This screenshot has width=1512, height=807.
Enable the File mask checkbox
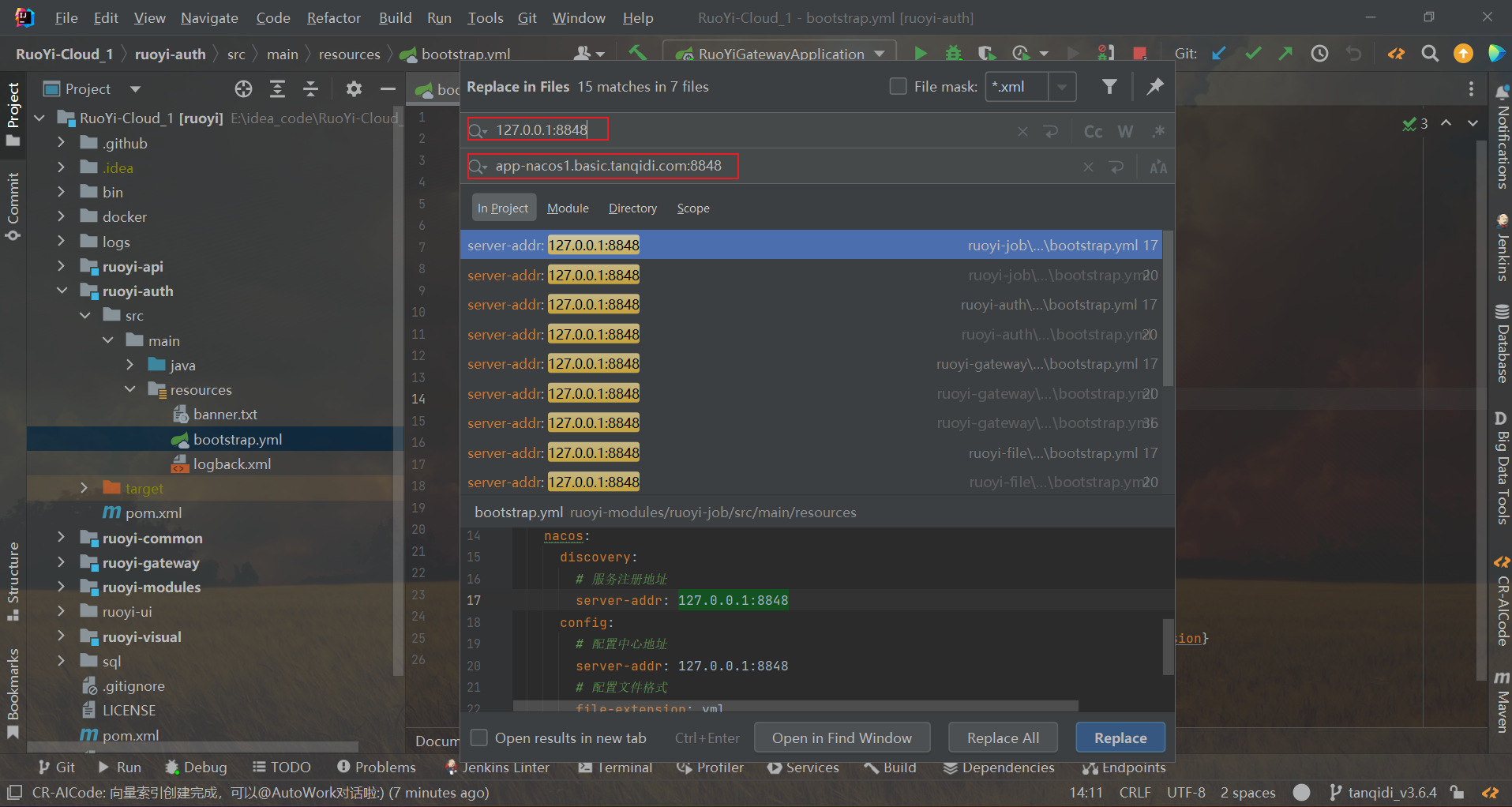(898, 86)
